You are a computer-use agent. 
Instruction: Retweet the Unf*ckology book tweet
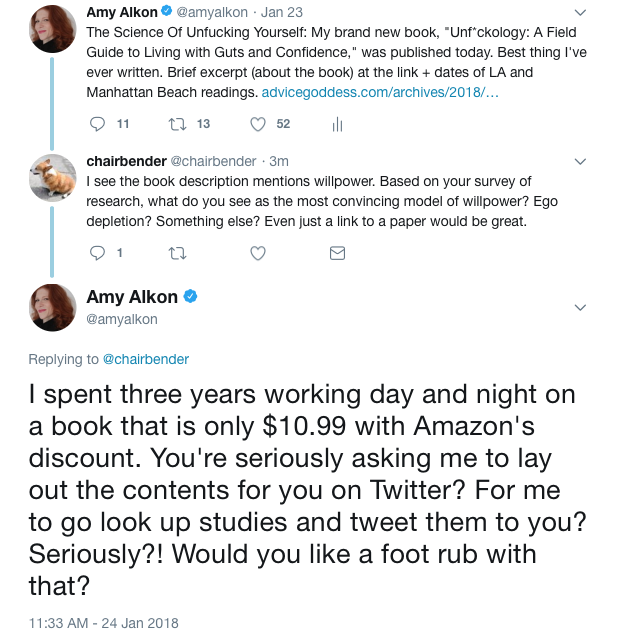pos(176,124)
